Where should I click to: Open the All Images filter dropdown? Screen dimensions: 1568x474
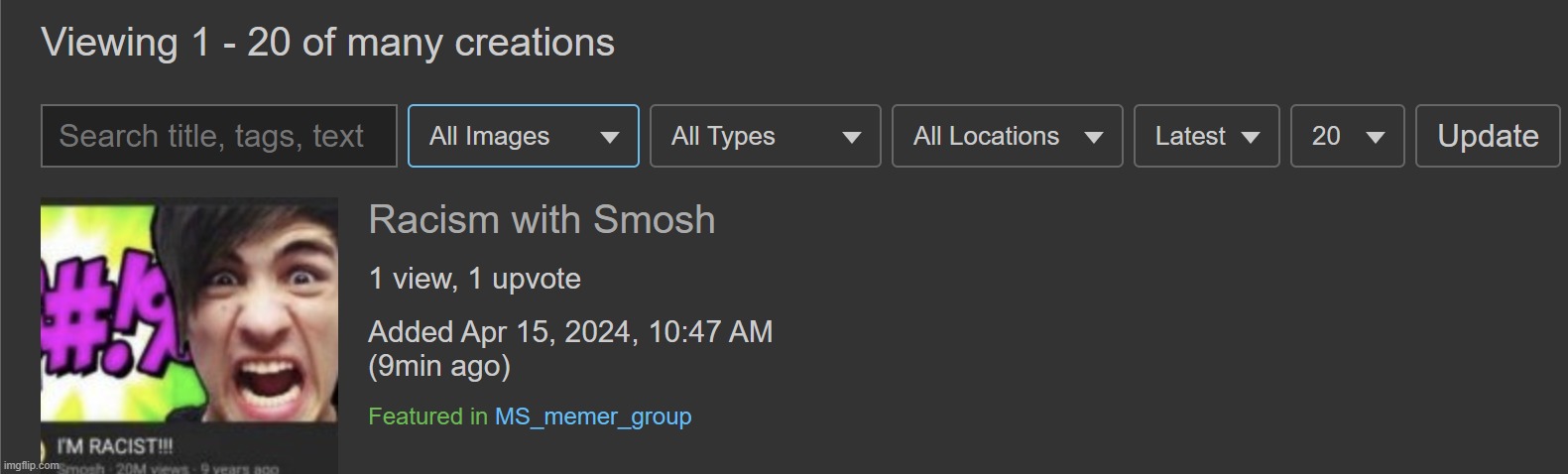point(523,136)
